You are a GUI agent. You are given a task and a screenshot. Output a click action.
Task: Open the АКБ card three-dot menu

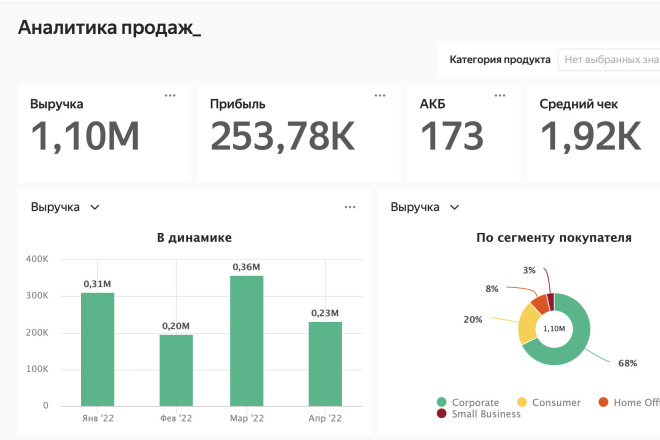point(500,96)
